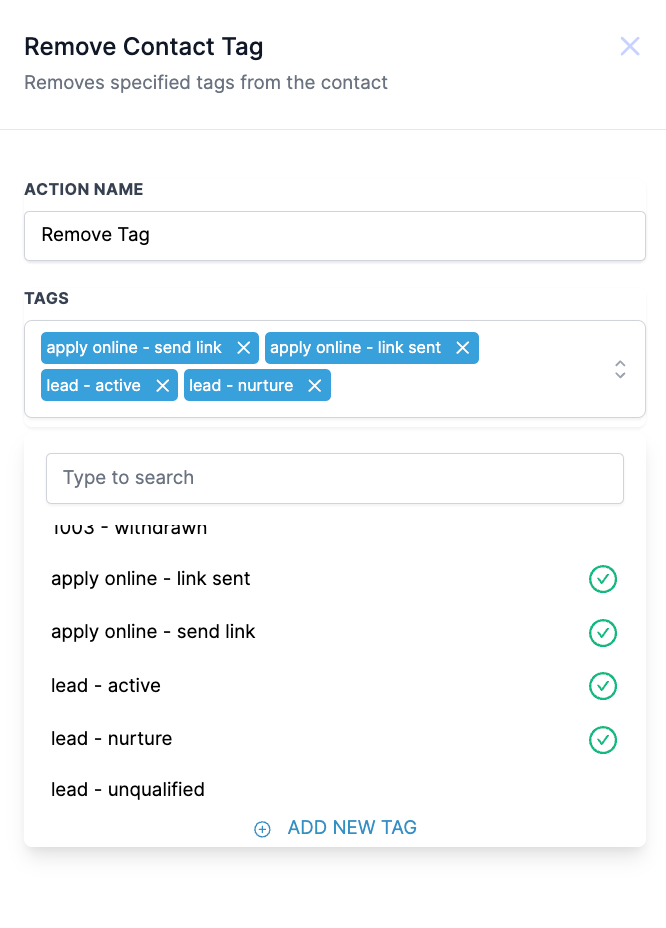Remove 'lead - nurture' tag chip
This screenshot has height=928, width=666.
[x=314, y=386]
